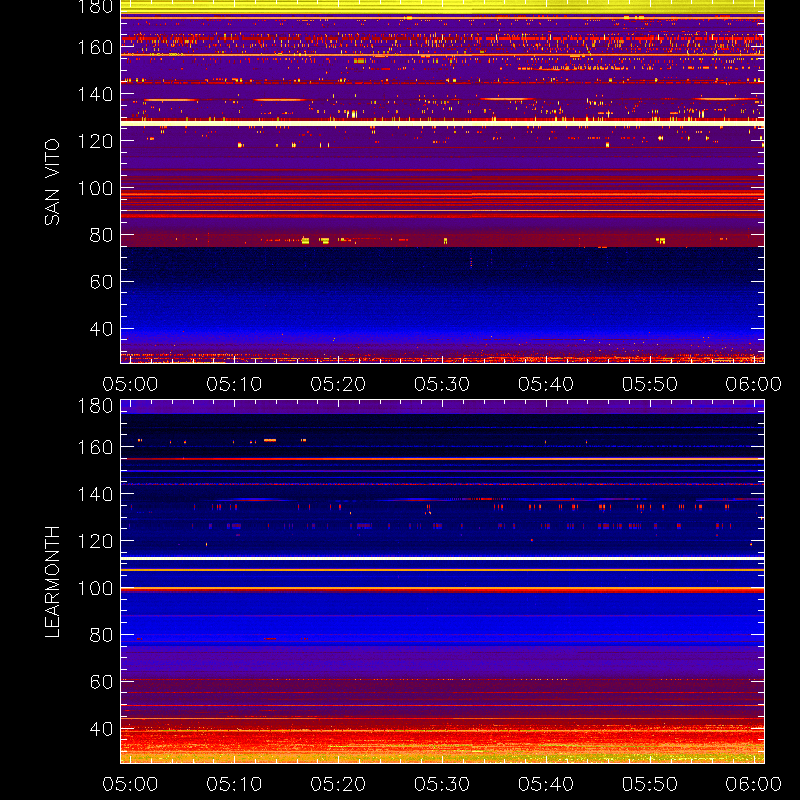Choose the 140 frequency tick on Learmonth axis
This screenshot has height=800, width=800.
pyautogui.click(x=95, y=494)
